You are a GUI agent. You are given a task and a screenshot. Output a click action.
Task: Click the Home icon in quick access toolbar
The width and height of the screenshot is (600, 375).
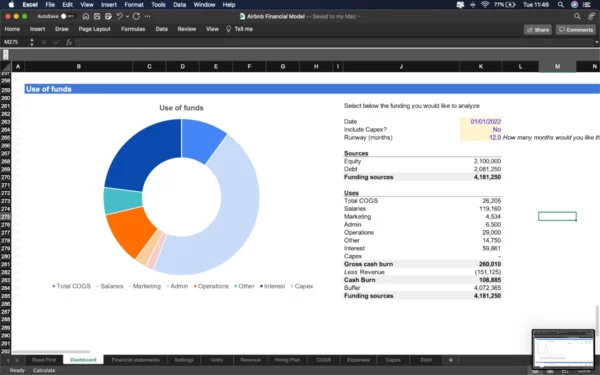[x=86, y=16]
